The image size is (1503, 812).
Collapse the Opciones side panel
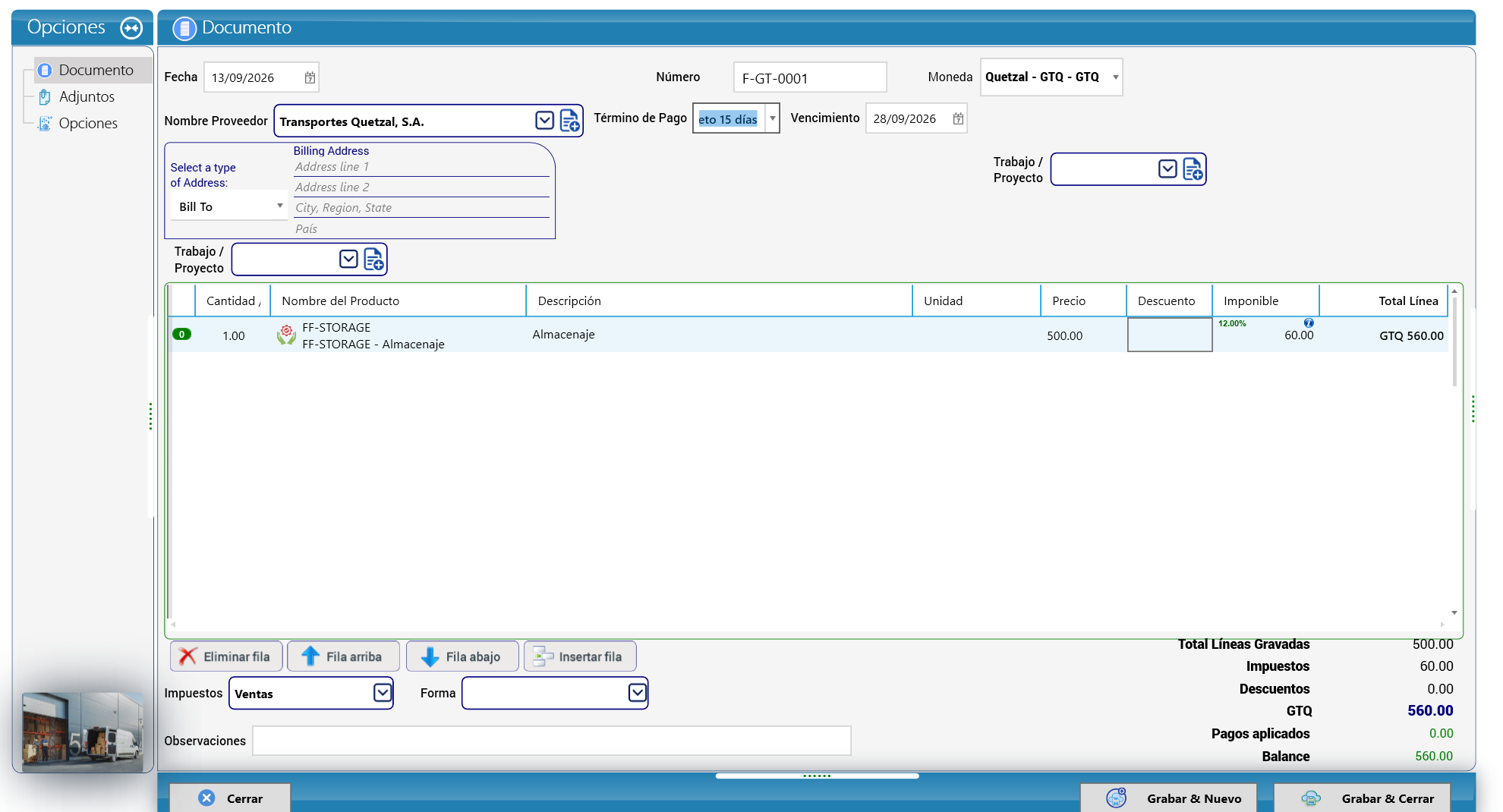[131, 28]
